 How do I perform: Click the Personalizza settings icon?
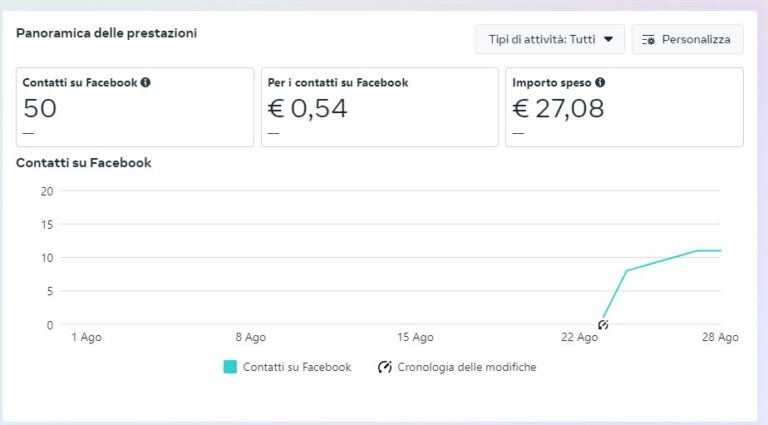coord(648,40)
